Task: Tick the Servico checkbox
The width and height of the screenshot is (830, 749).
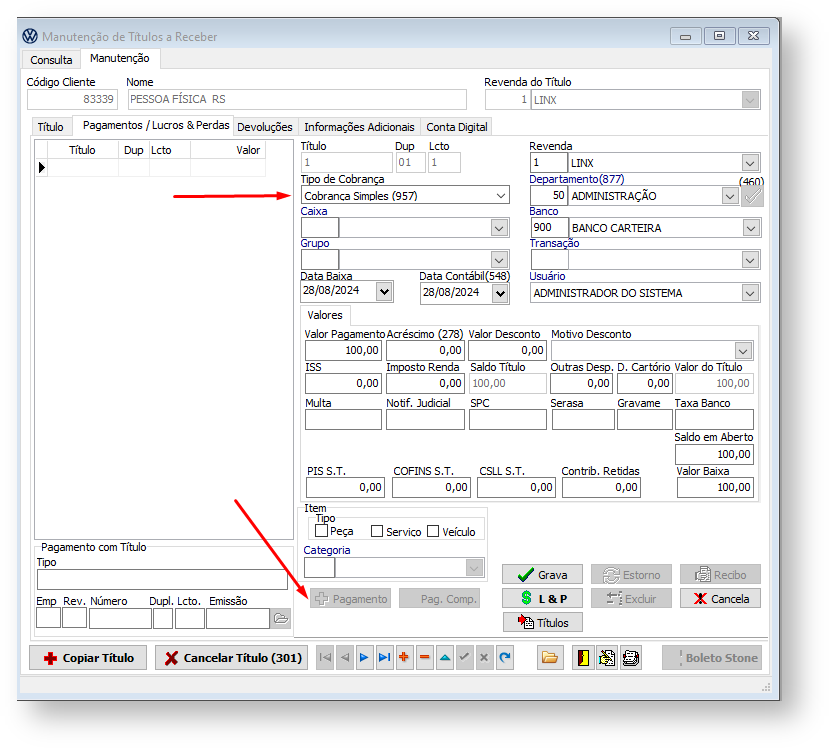Action: coord(377,531)
